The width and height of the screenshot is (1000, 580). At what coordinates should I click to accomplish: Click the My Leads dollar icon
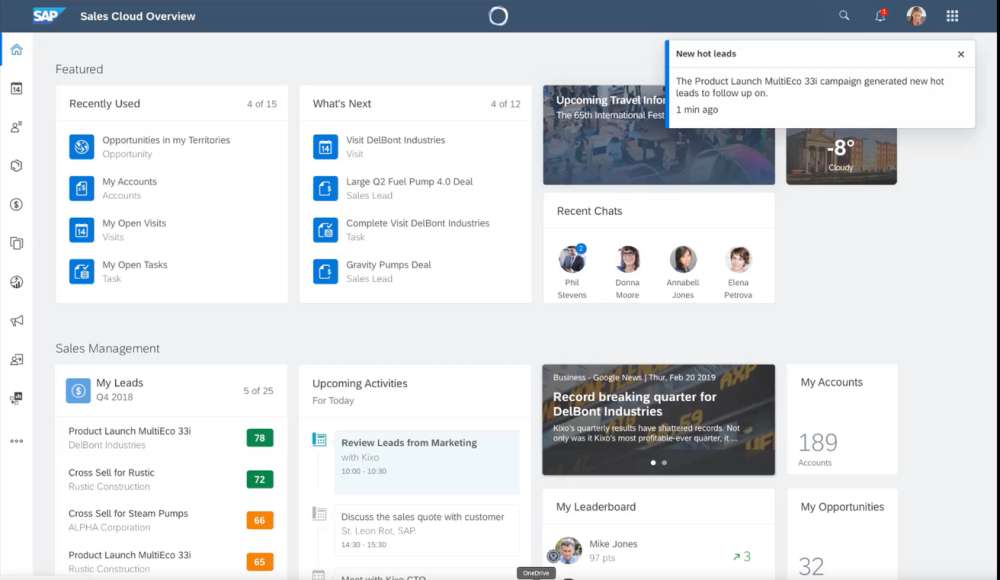point(78,390)
